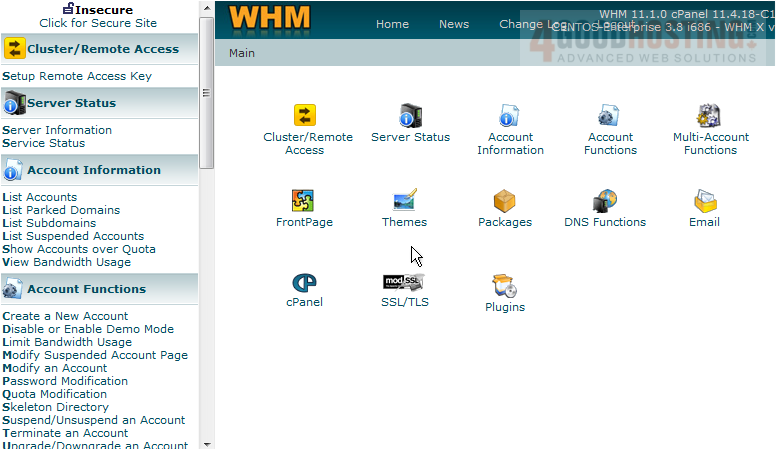Select the Account Functions gear icon
The height and width of the screenshot is (450, 776).
pyautogui.click(x=610, y=116)
